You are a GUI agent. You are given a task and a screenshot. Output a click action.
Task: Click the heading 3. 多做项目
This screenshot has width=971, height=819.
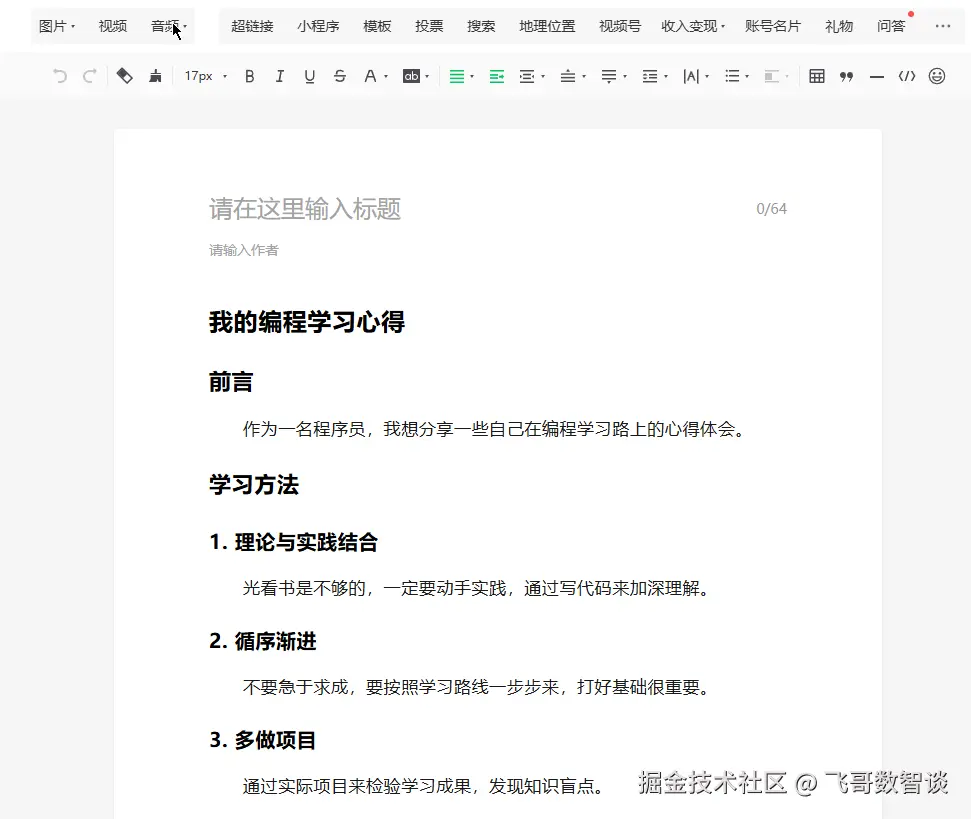tap(263, 740)
